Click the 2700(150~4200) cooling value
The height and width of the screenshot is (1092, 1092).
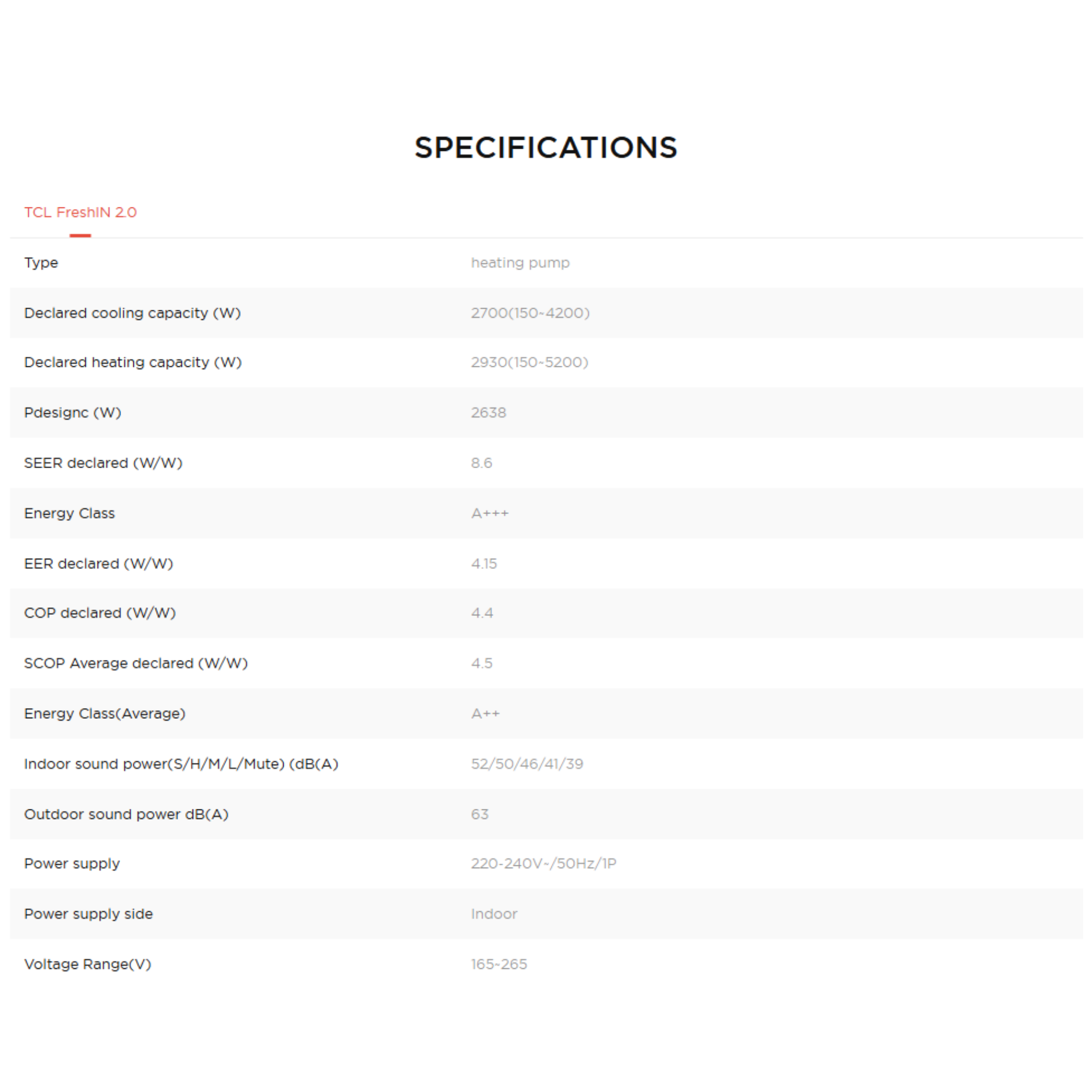click(529, 313)
